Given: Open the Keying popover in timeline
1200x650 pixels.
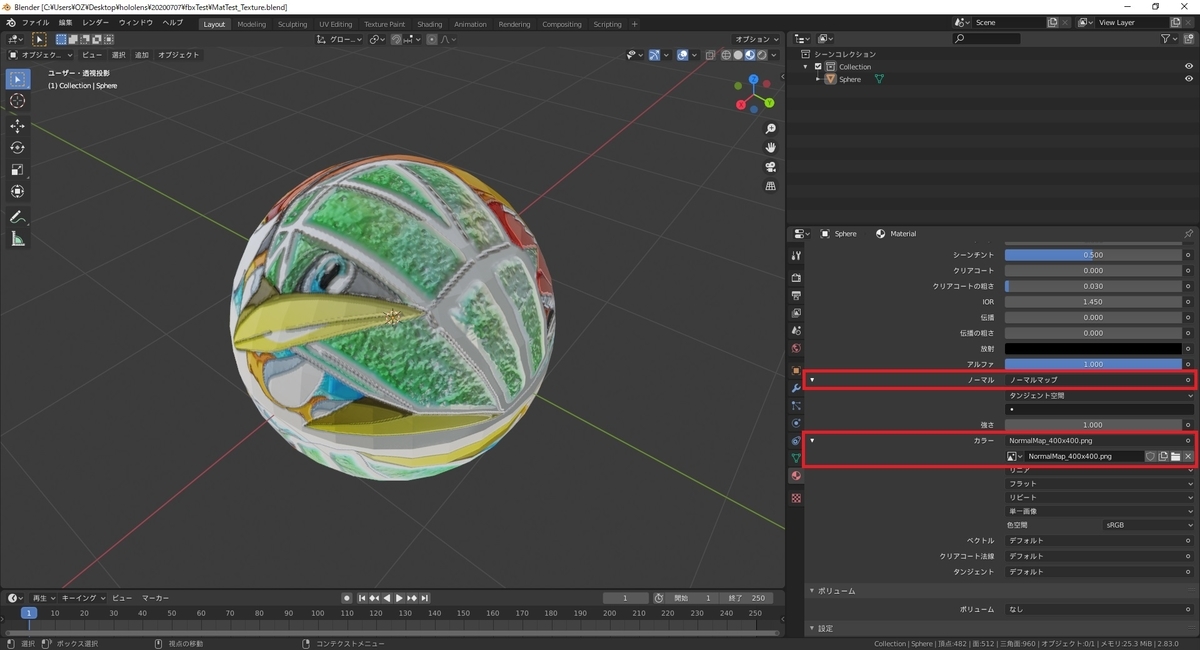Looking at the screenshot, I should (81, 598).
